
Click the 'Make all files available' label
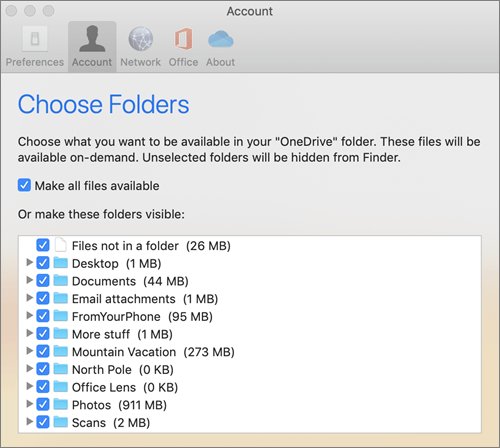point(97,186)
